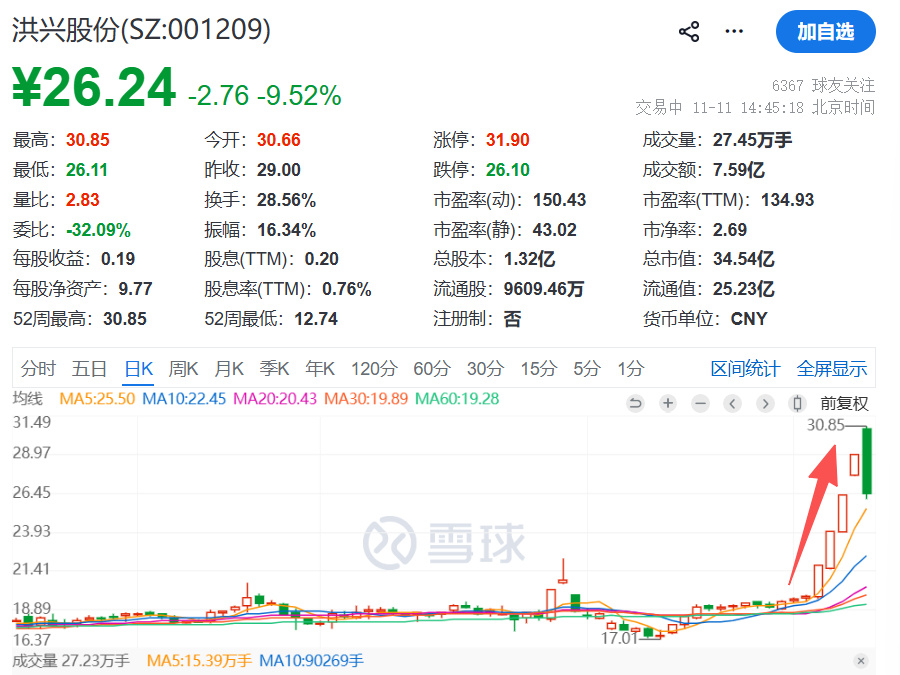Switch to the 分时 chart tab
The height and width of the screenshot is (675, 900).
point(38,369)
